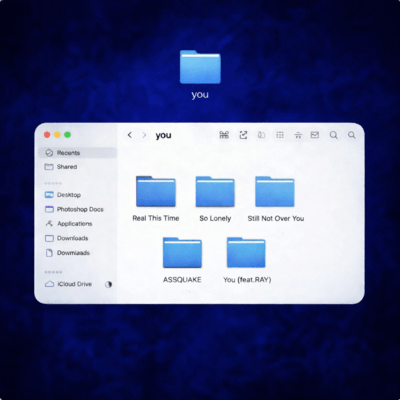Switch to grid view icon
Image resolution: width=400 pixels, height=400 pixels.
pyautogui.click(x=280, y=135)
